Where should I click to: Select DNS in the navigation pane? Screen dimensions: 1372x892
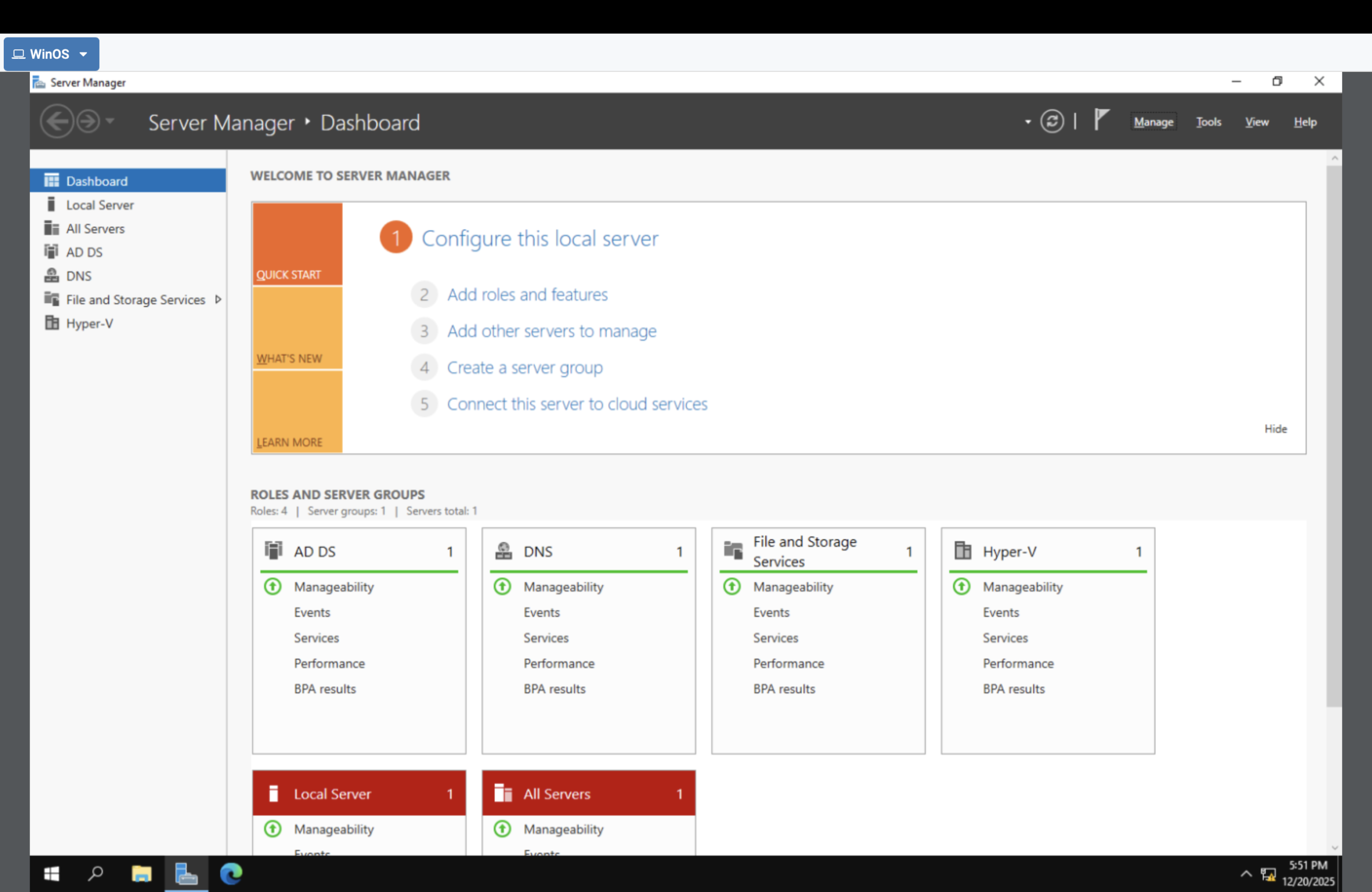pos(78,275)
